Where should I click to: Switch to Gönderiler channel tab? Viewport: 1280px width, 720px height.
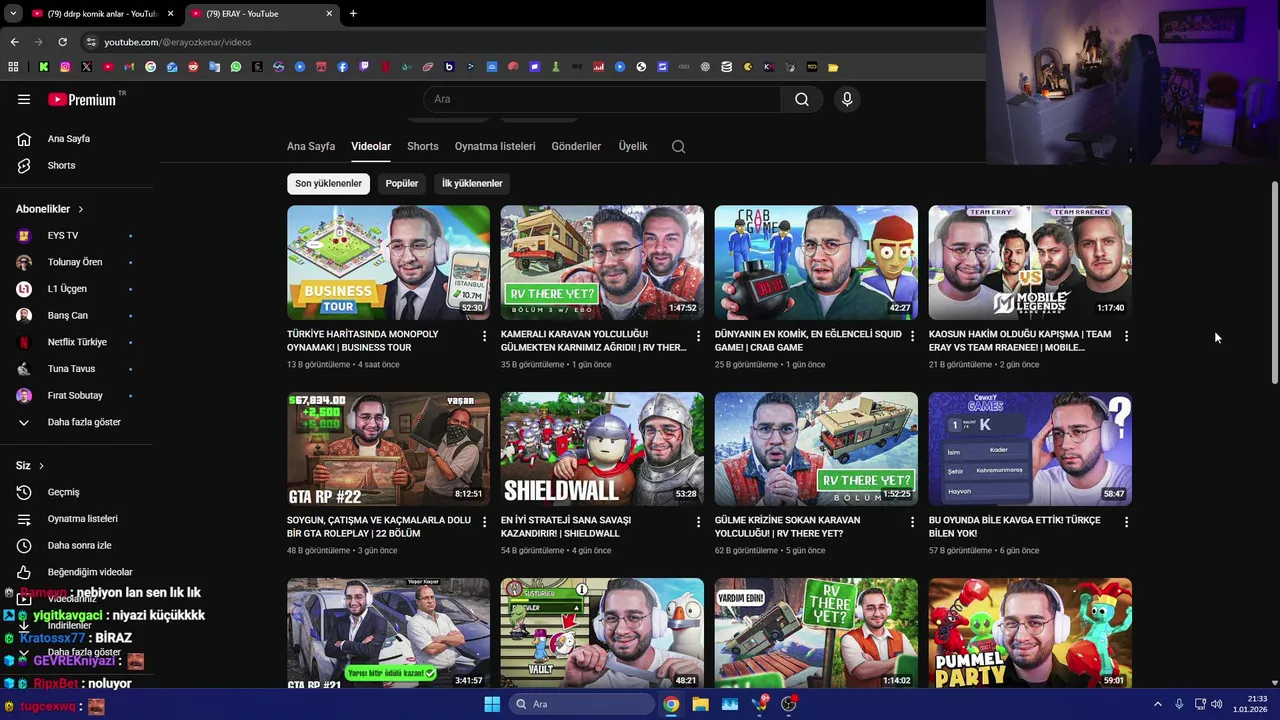[x=576, y=146]
